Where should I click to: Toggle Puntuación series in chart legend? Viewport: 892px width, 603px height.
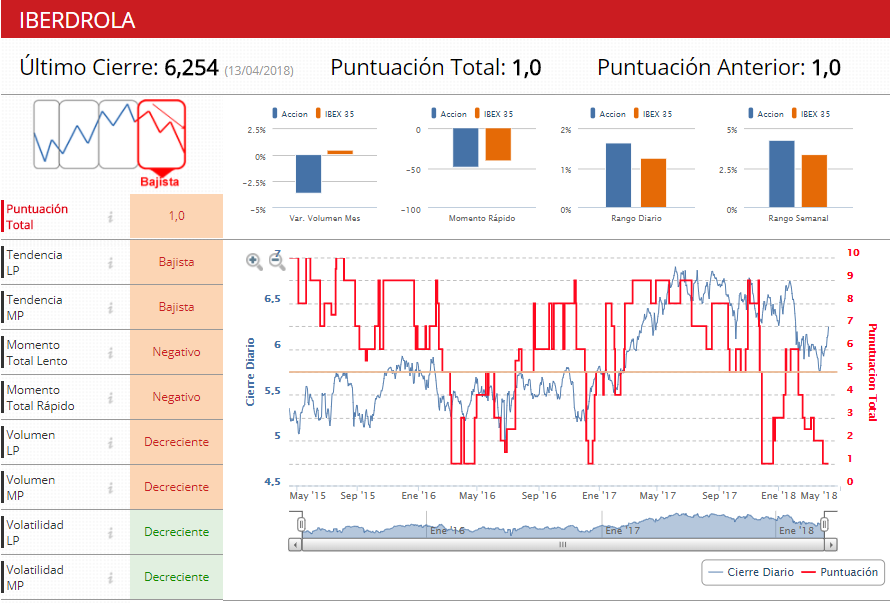tap(840, 572)
